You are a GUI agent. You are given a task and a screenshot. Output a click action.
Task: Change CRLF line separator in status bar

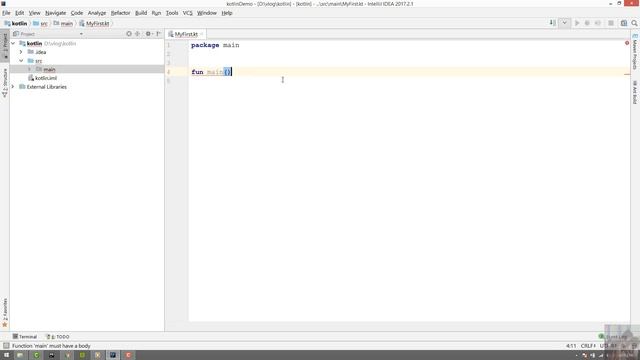[x=588, y=346]
